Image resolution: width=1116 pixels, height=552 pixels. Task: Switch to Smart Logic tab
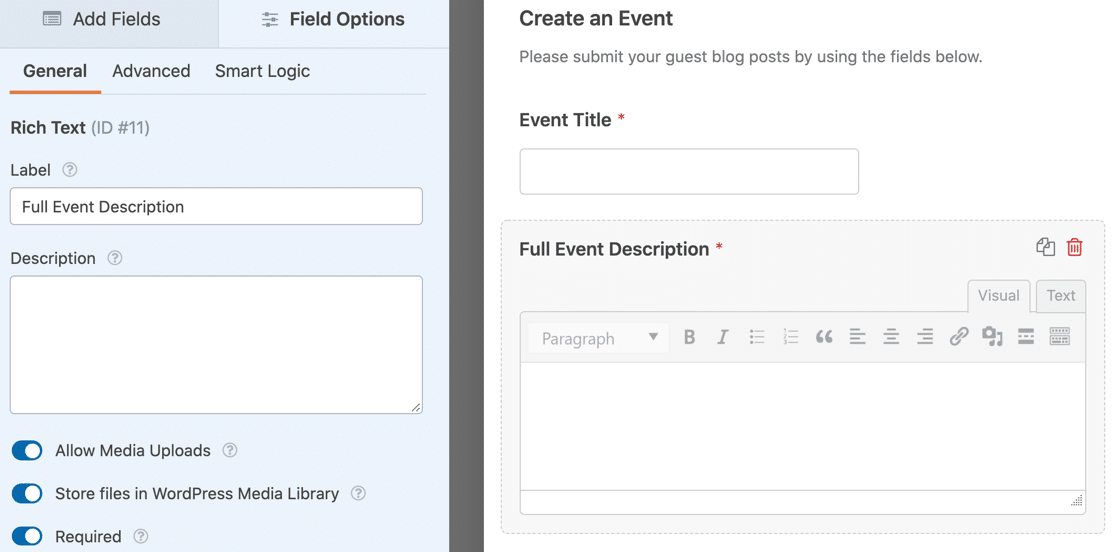click(x=262, y=71)
